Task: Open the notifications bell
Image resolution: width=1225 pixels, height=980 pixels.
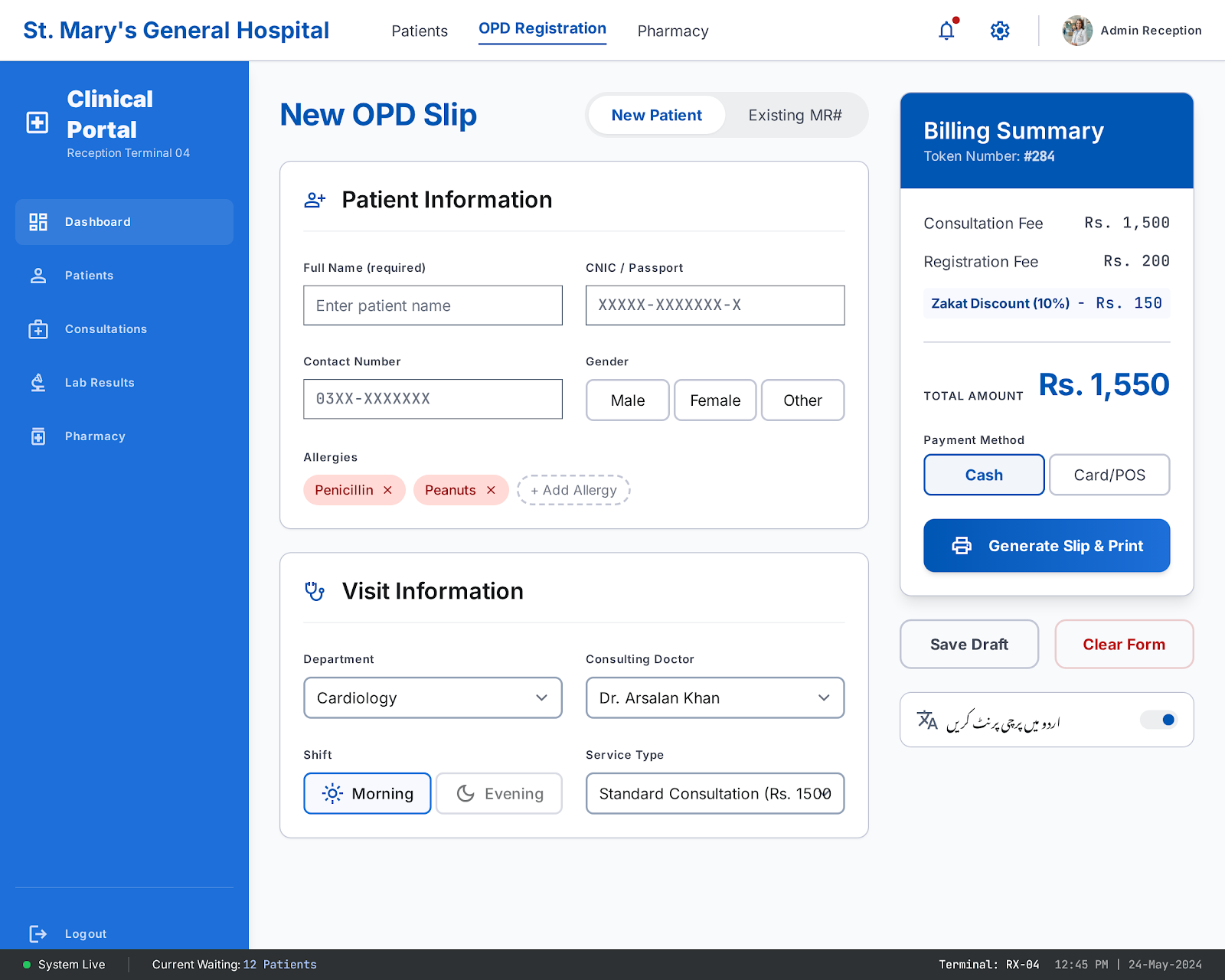Action: point(947,31)
